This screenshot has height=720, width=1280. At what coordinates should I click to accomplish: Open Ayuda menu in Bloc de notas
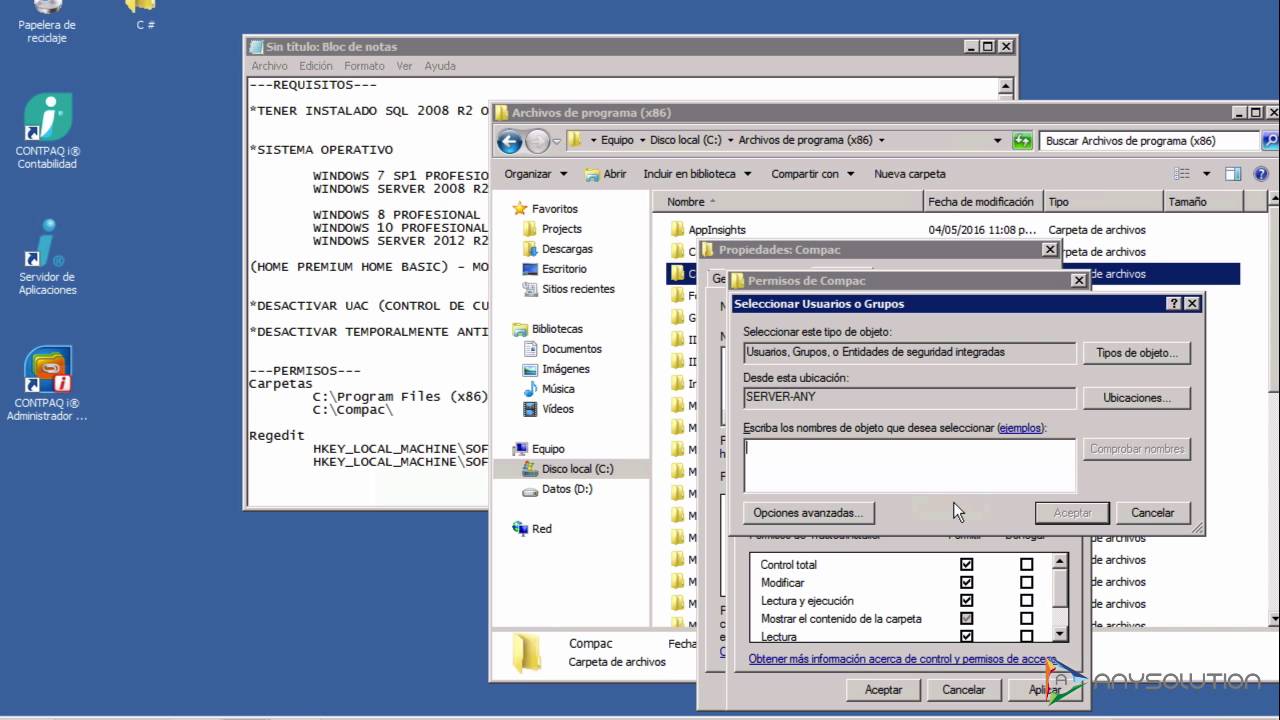(x=440, y=66)
